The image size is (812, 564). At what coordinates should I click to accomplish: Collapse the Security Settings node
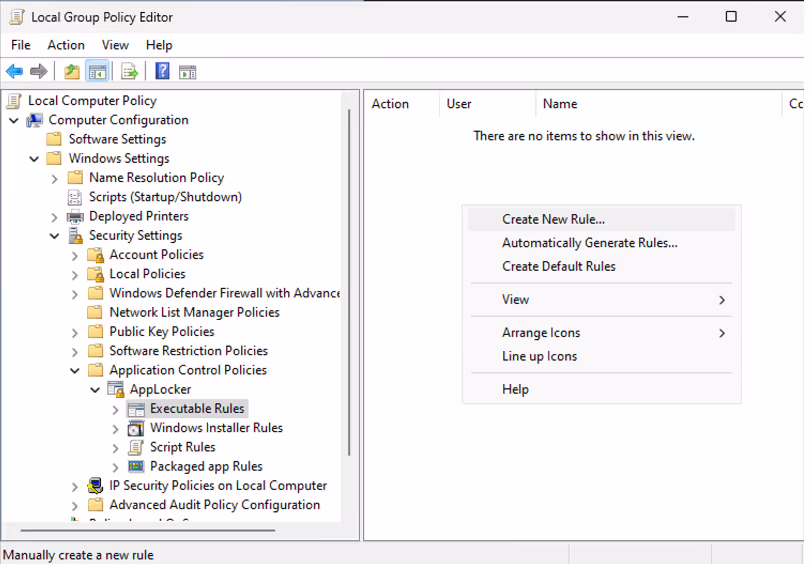(x=54, y=236)
